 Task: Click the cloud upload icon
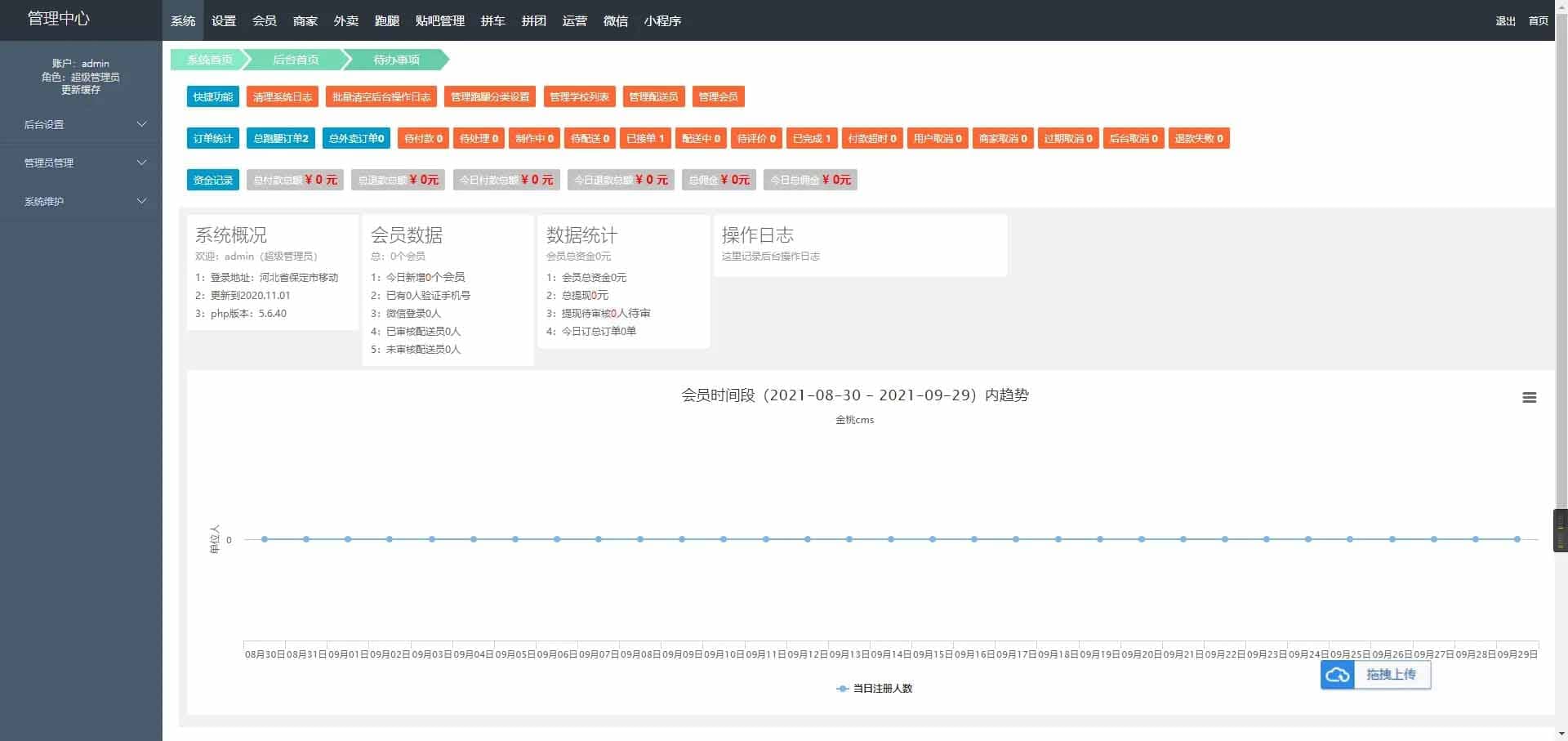1338,675
